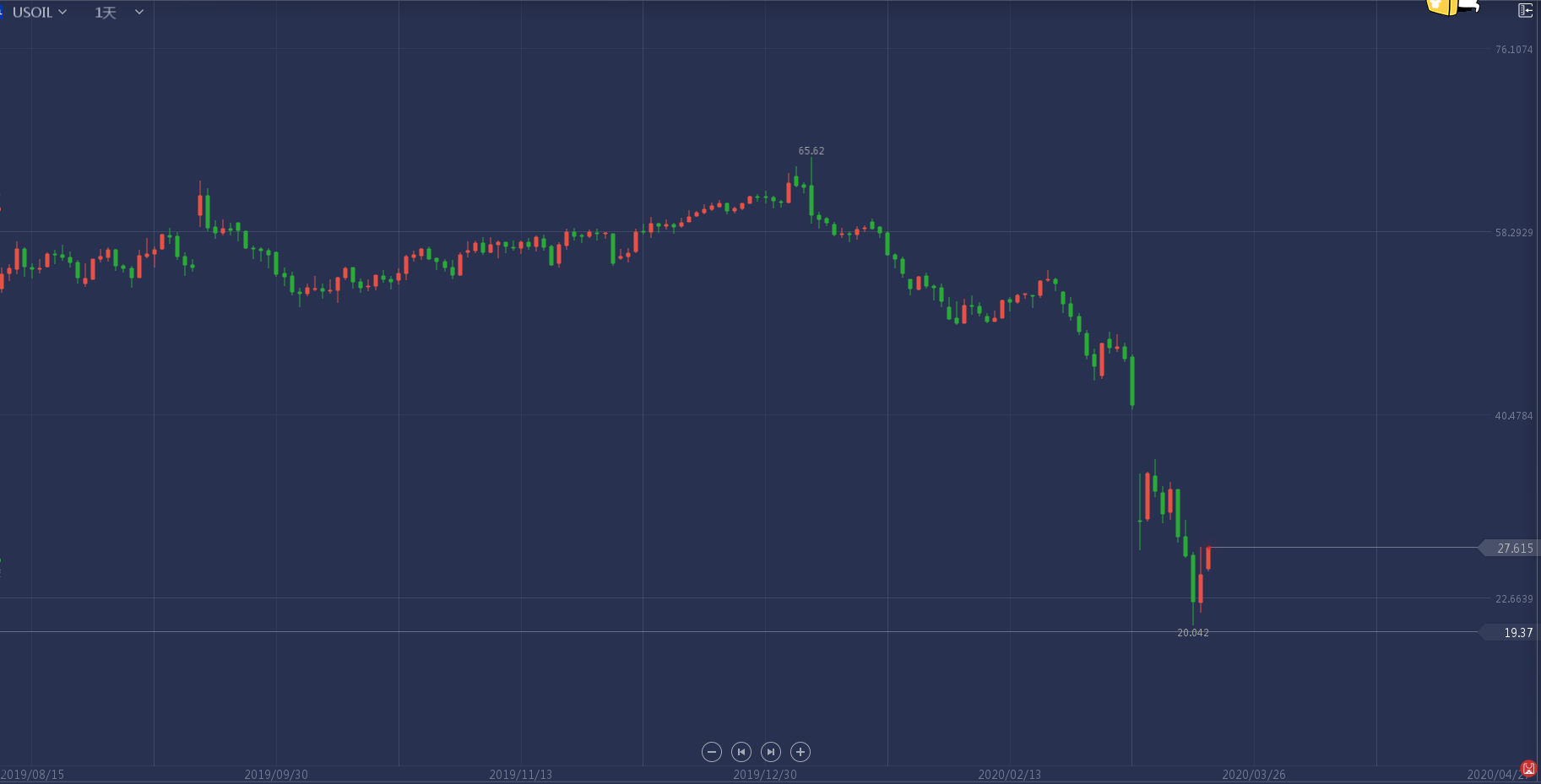Click the 27.615 current price label
The image size is (1541, 784).
pos(1514,549)
